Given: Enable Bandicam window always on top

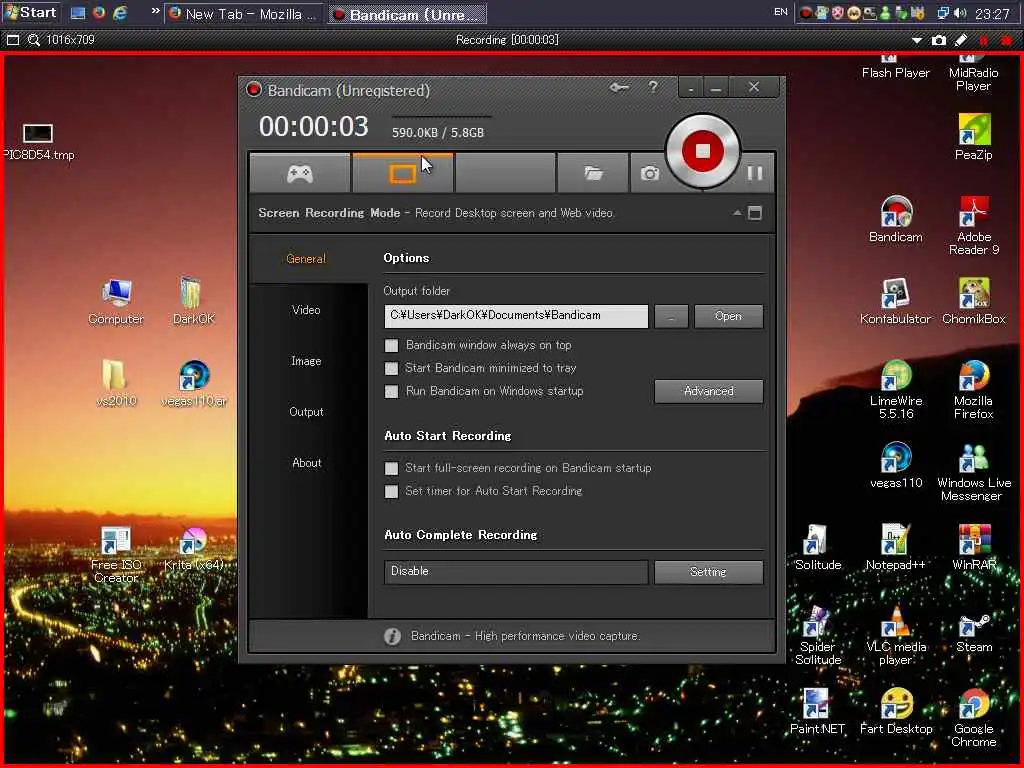Looking at the screenshot, I should point(391,345).
